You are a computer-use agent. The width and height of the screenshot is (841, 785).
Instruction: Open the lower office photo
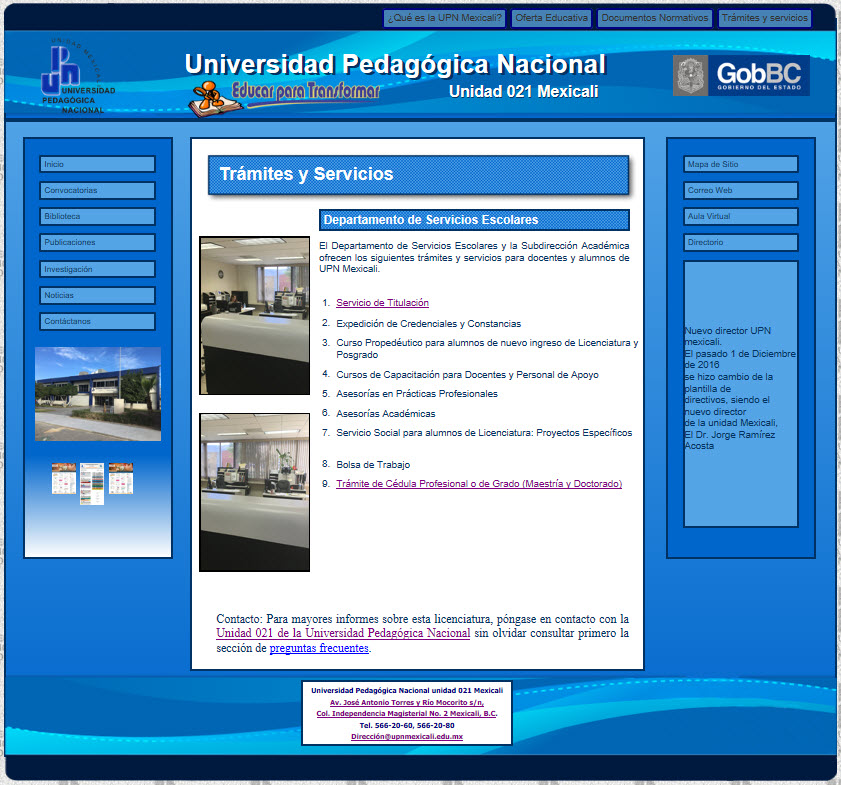coord(254,492)
